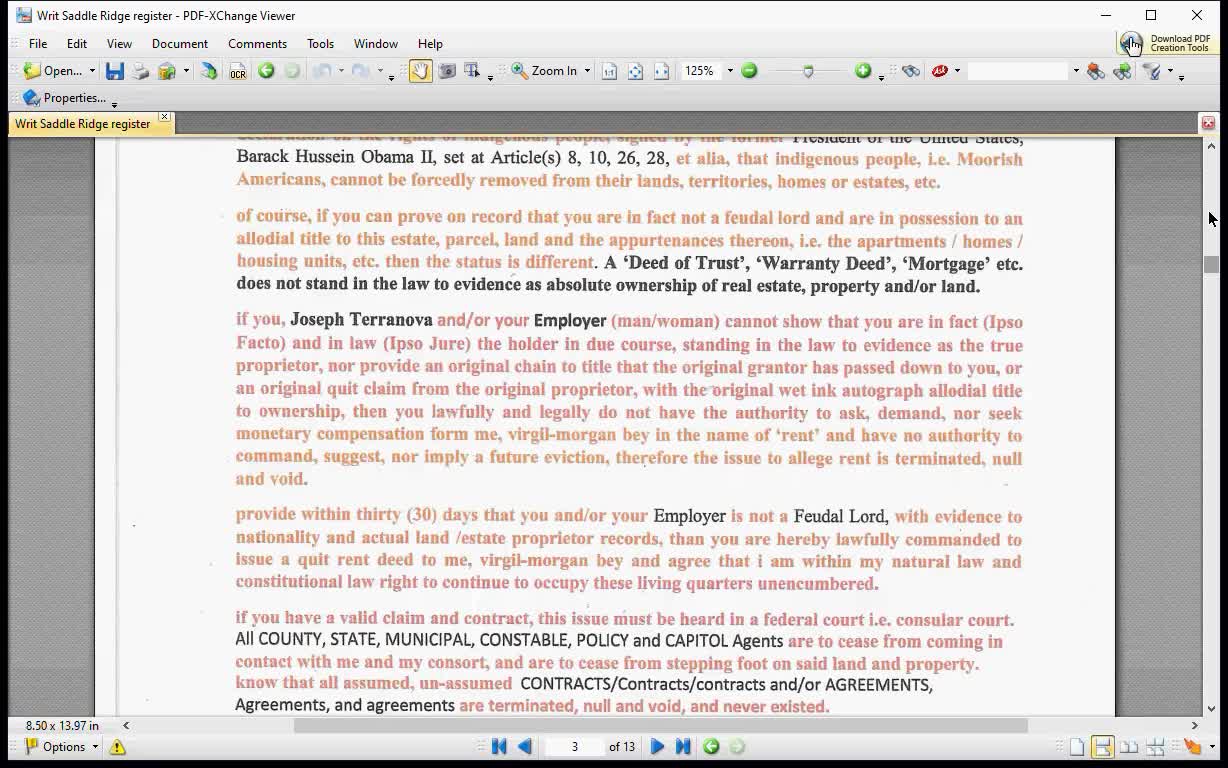Find previous match binoculars icon
Screen dimensions: 1228x768
pos(1096,71)
